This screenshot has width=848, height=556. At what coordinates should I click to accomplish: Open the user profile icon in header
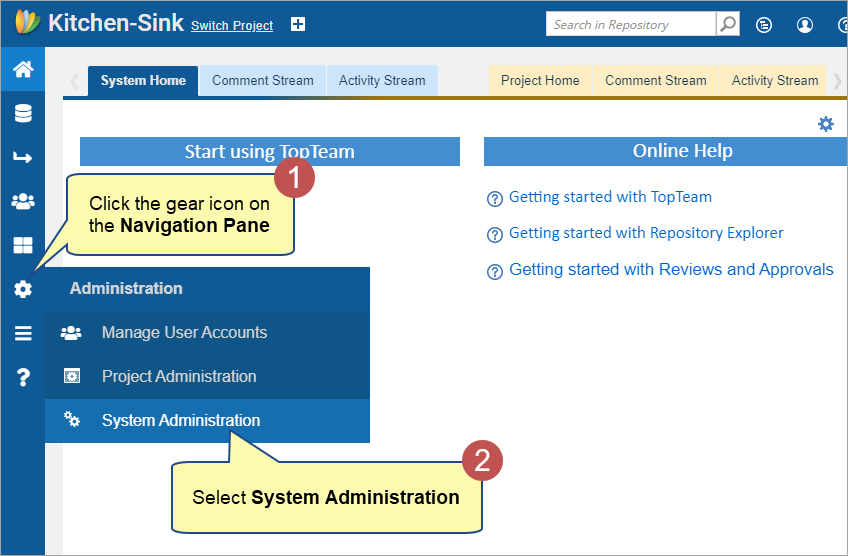tap(805, 25)
